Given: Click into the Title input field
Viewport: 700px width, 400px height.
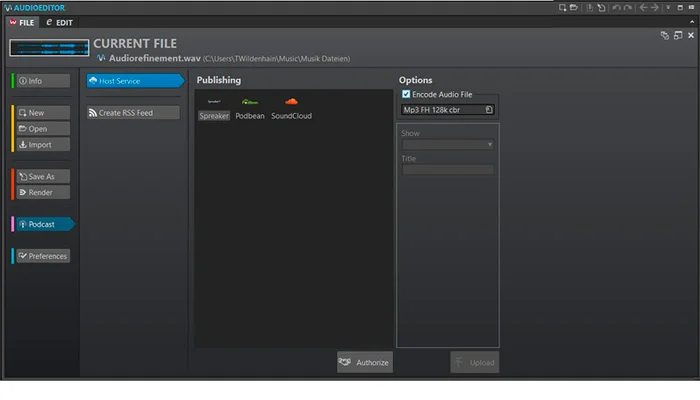Looking at the screenshot, I should [x=448, y=170].
